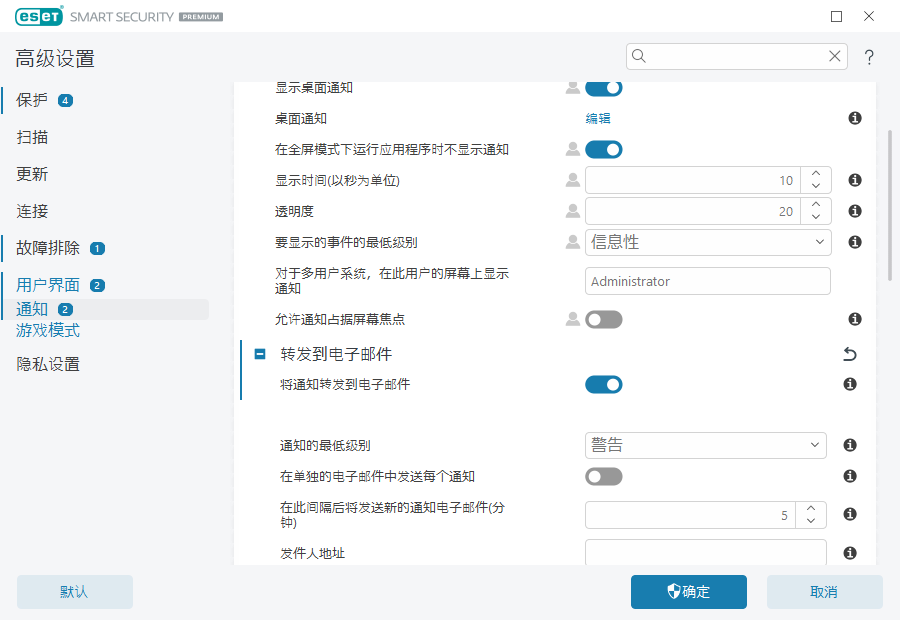This screenshot has width=900, height=620.
Task: Open the 警告 notification level dropdown
Action: click(706, 445)
